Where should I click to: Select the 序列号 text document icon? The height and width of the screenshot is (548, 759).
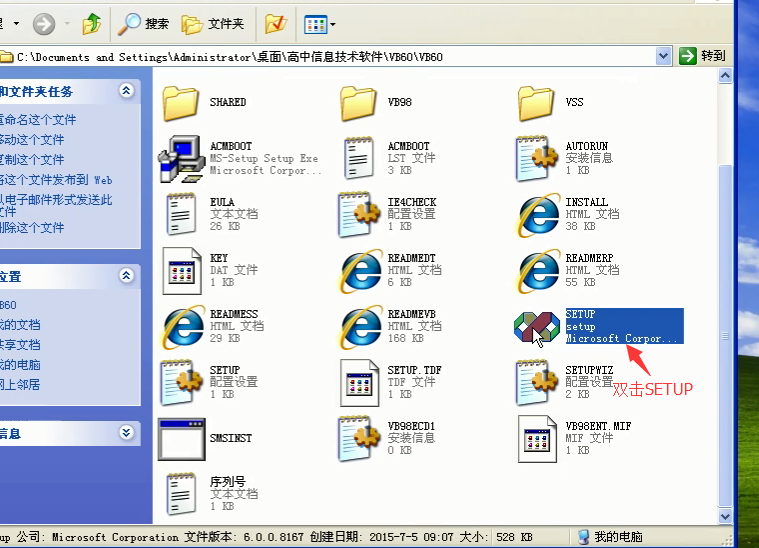181,494
